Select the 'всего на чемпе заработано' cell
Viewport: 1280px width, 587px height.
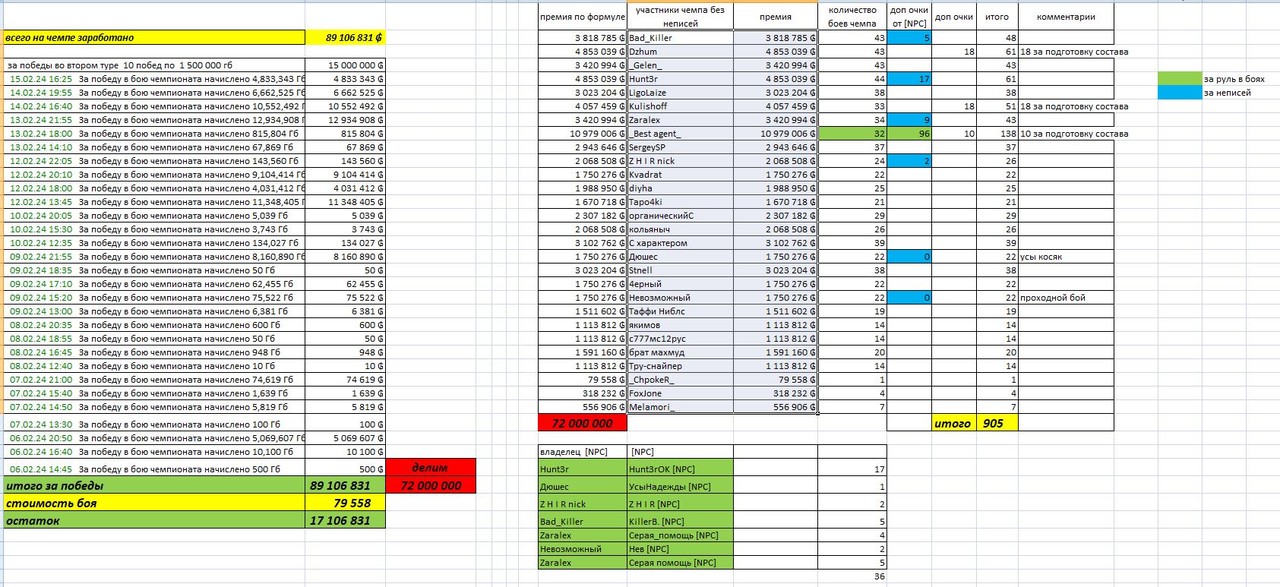click(x=153, y=37)
